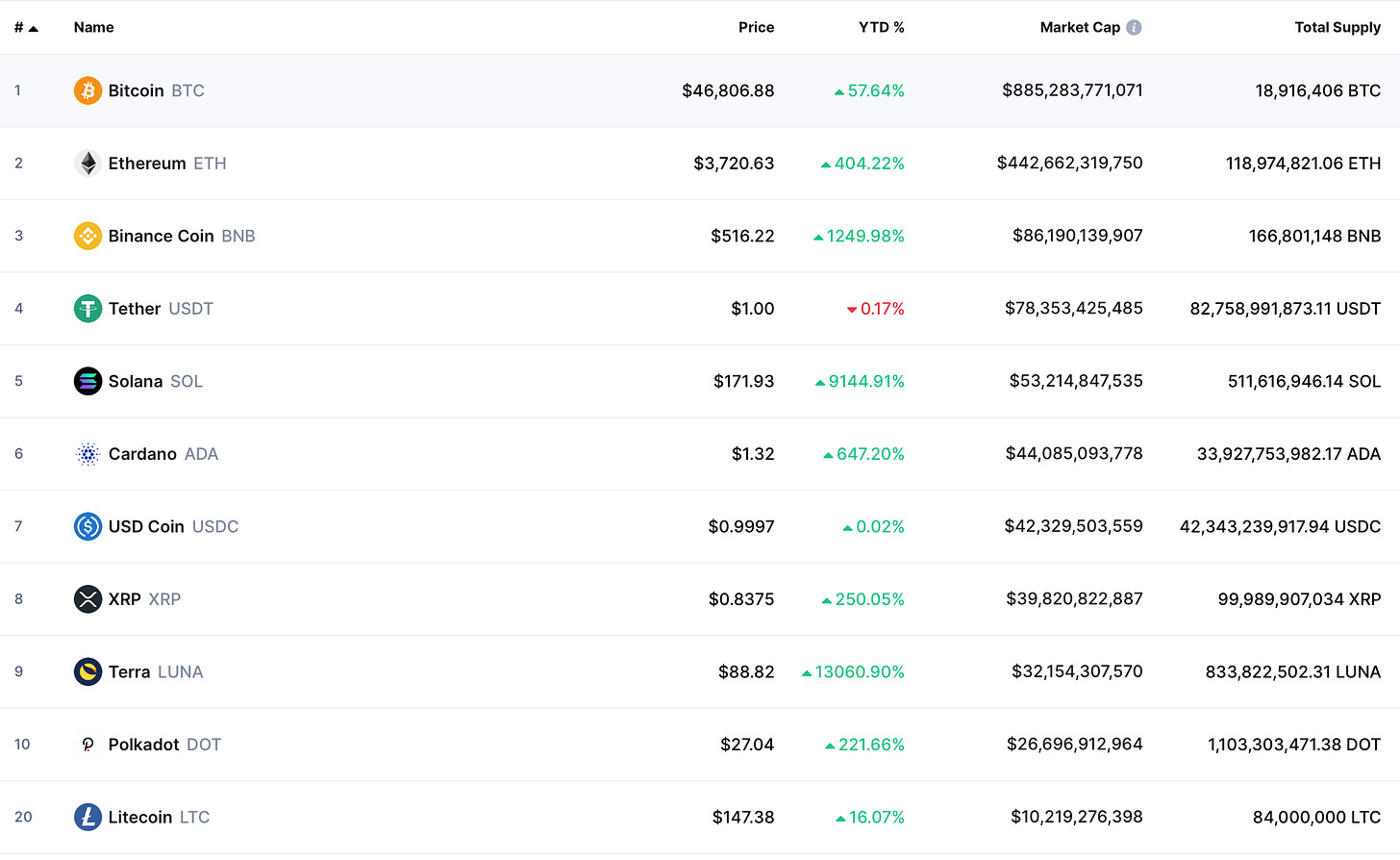The height and width of the screenshot is (860, 1400).
Task: Click the Ethereum logo icon
Action: (x=87, y=164)
